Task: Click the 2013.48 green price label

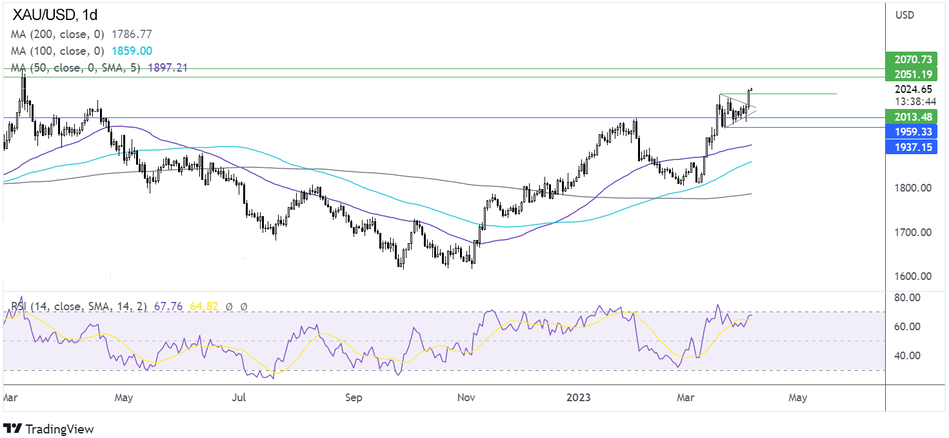Action: [x=915, y=117]
